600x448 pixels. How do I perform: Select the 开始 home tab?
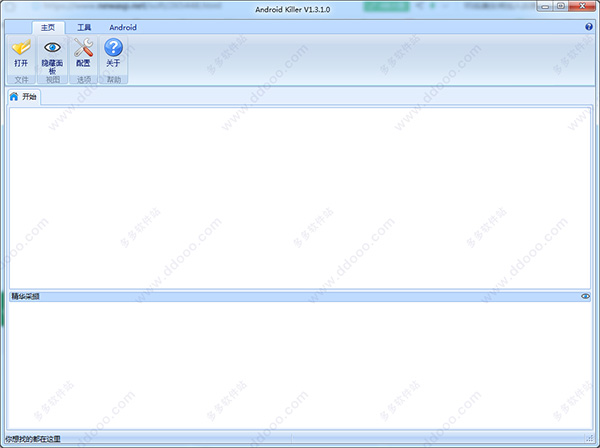coord(24,97)
